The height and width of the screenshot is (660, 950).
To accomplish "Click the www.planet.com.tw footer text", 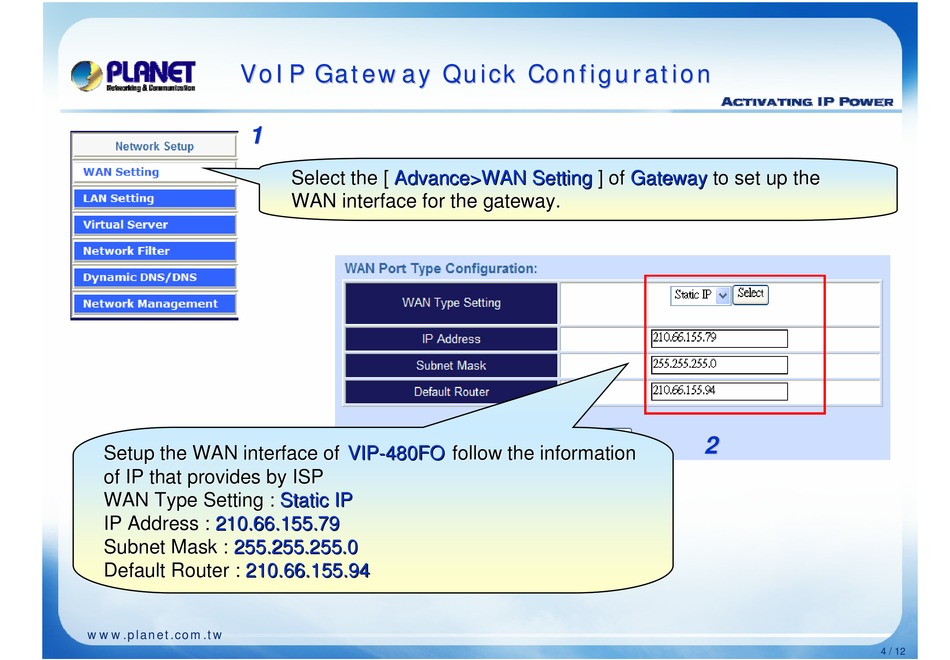I will click(155, 635).
